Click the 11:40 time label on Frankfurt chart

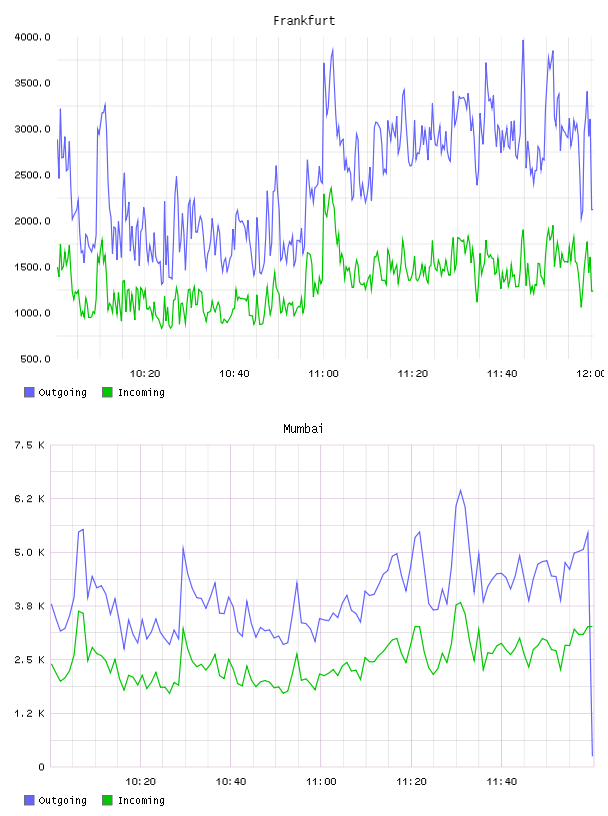tap(502, 374)
